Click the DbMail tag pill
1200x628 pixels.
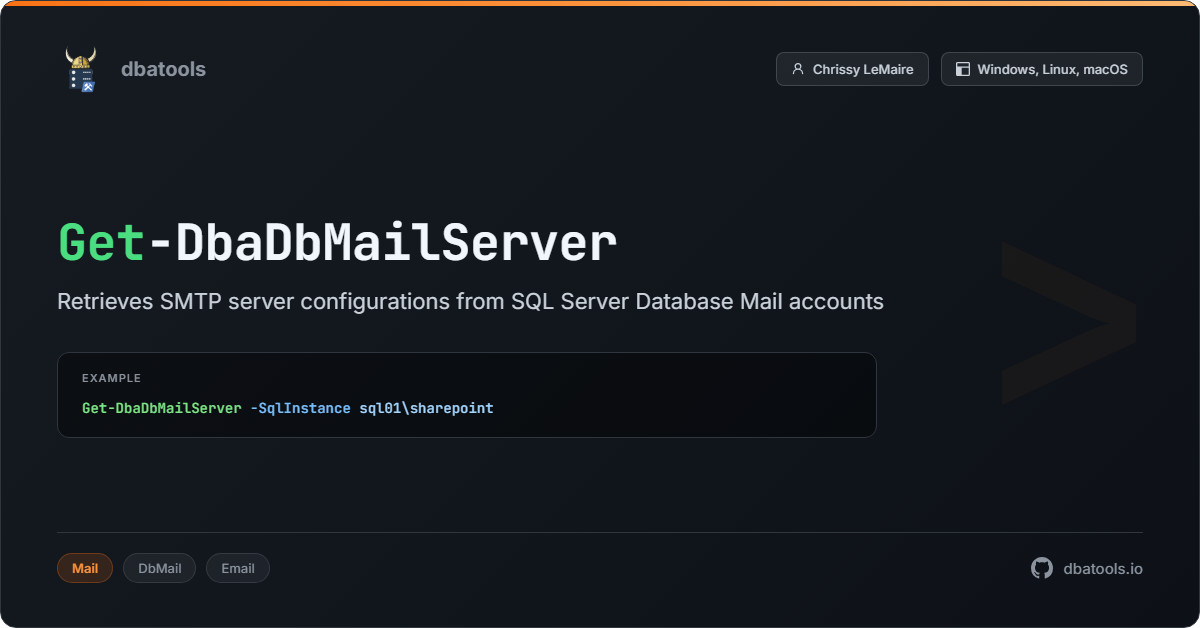pyautogui.click(x=159, y=568)
